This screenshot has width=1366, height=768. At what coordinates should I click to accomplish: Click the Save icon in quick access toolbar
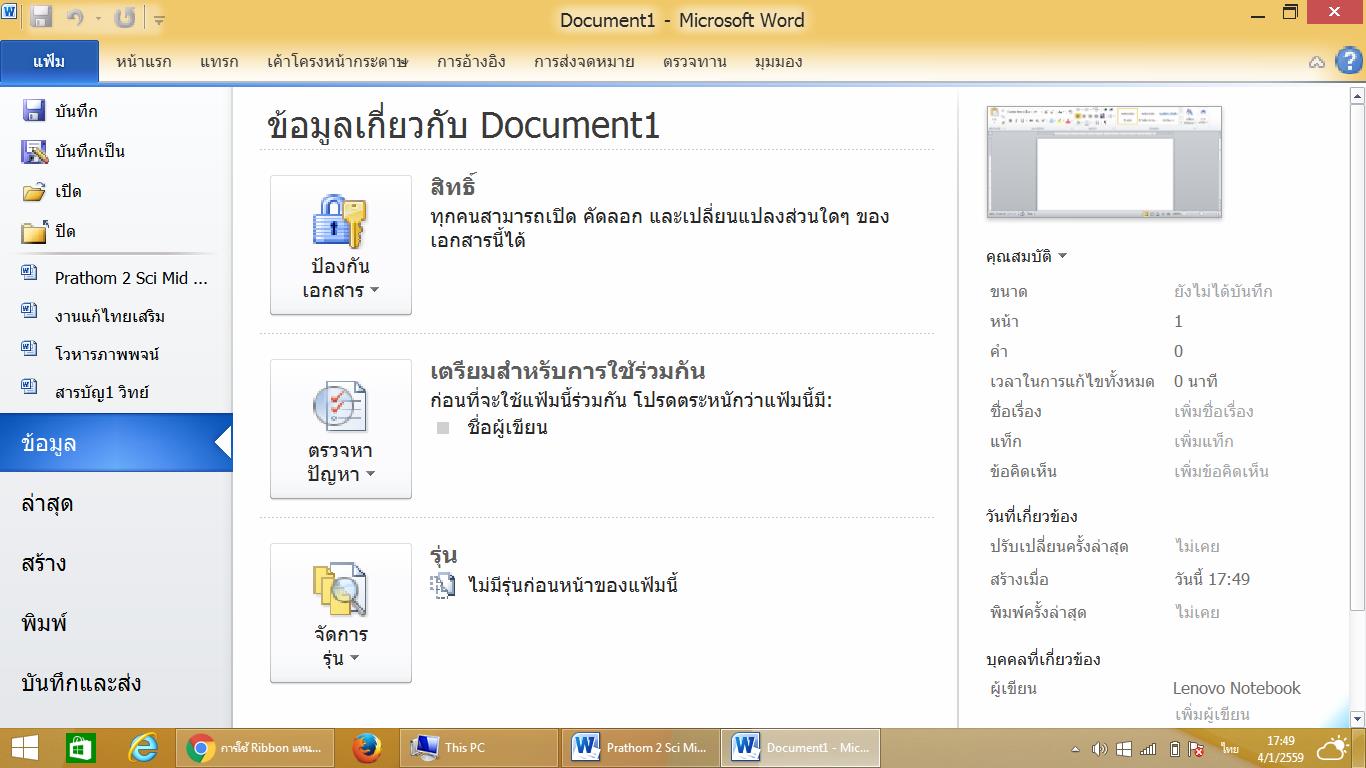(x=41, y=17)
